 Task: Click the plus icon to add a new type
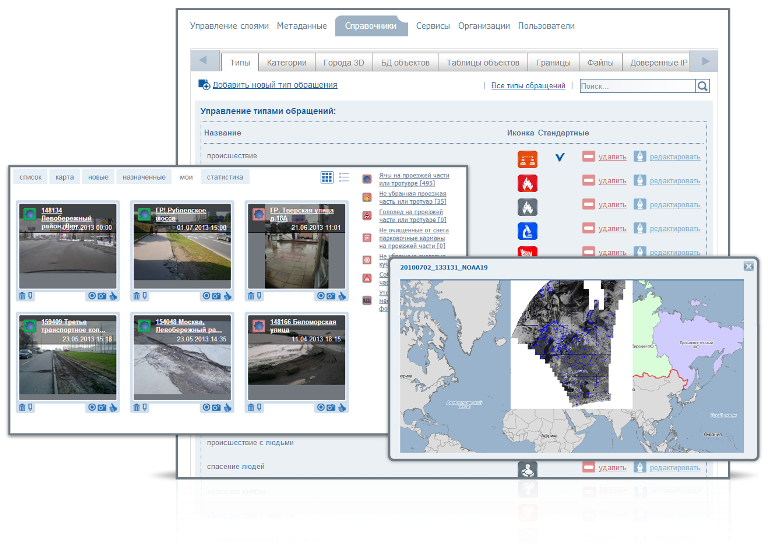coord(204,86)
